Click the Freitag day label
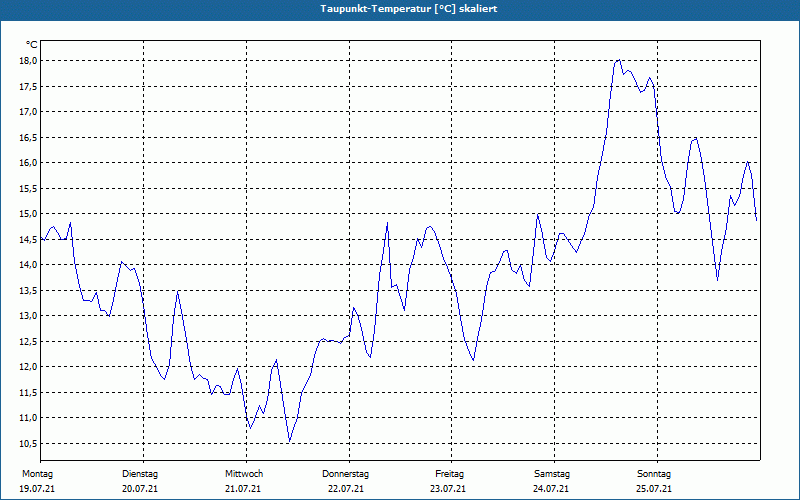 449,474
